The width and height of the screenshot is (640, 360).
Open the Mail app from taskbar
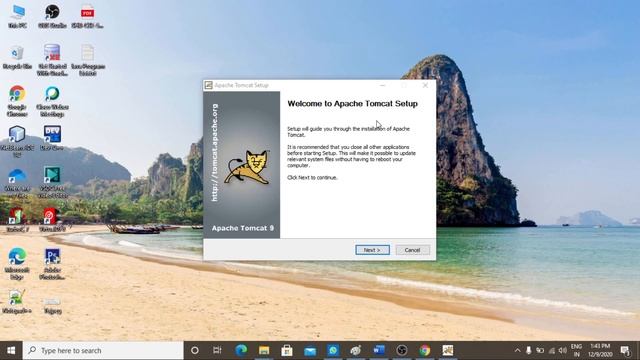click(310, 350)
